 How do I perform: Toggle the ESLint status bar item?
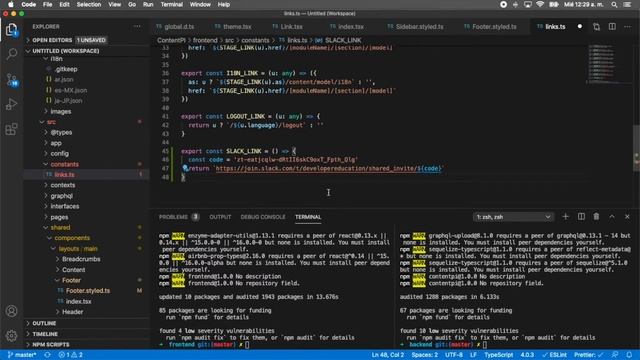(554, 355)
